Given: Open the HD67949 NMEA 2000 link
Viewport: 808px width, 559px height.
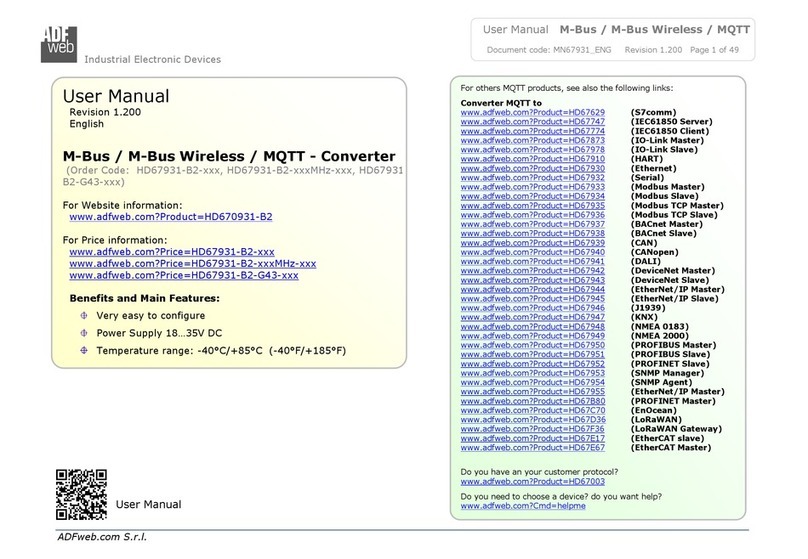Looking at the screenshot, I should [533, 335].
